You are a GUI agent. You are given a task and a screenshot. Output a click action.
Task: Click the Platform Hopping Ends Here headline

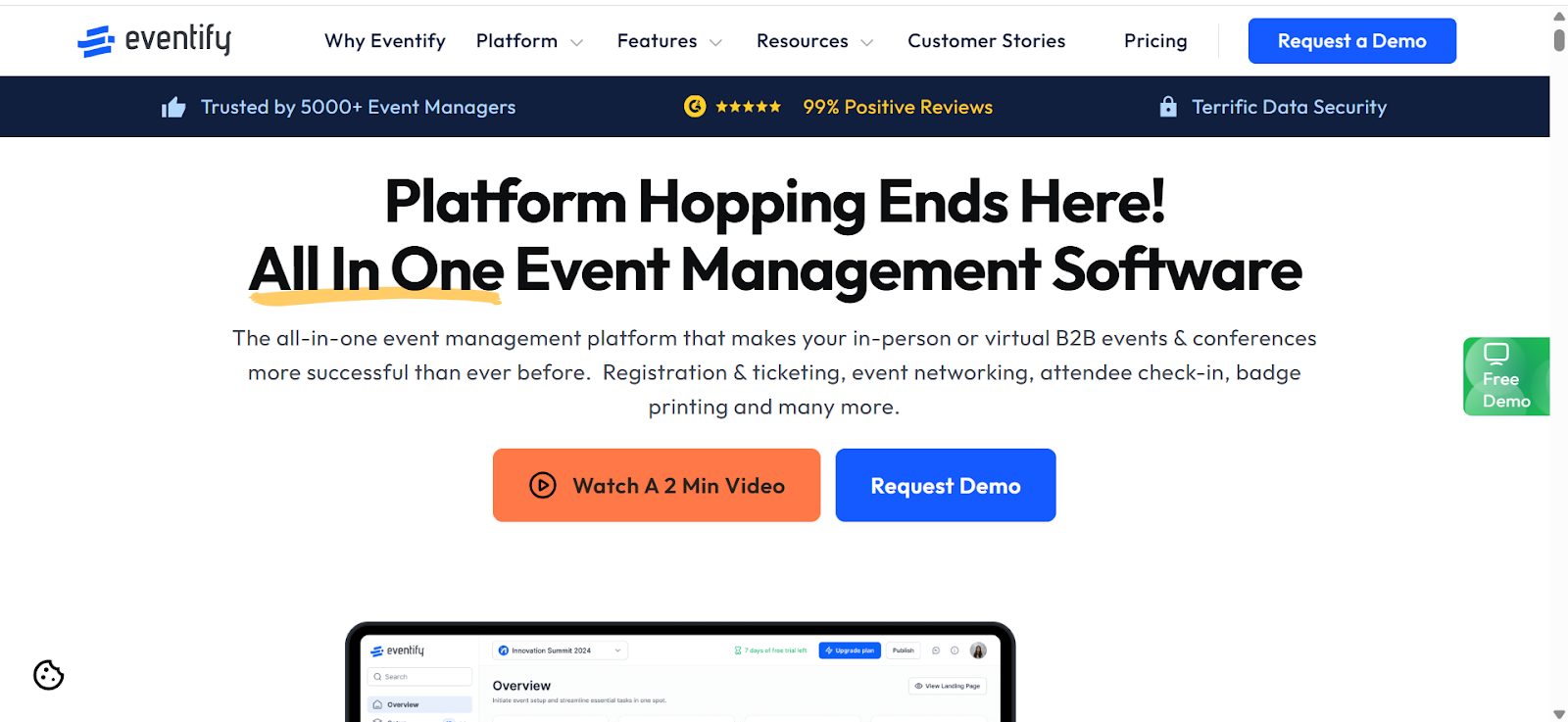pos(774,202)
